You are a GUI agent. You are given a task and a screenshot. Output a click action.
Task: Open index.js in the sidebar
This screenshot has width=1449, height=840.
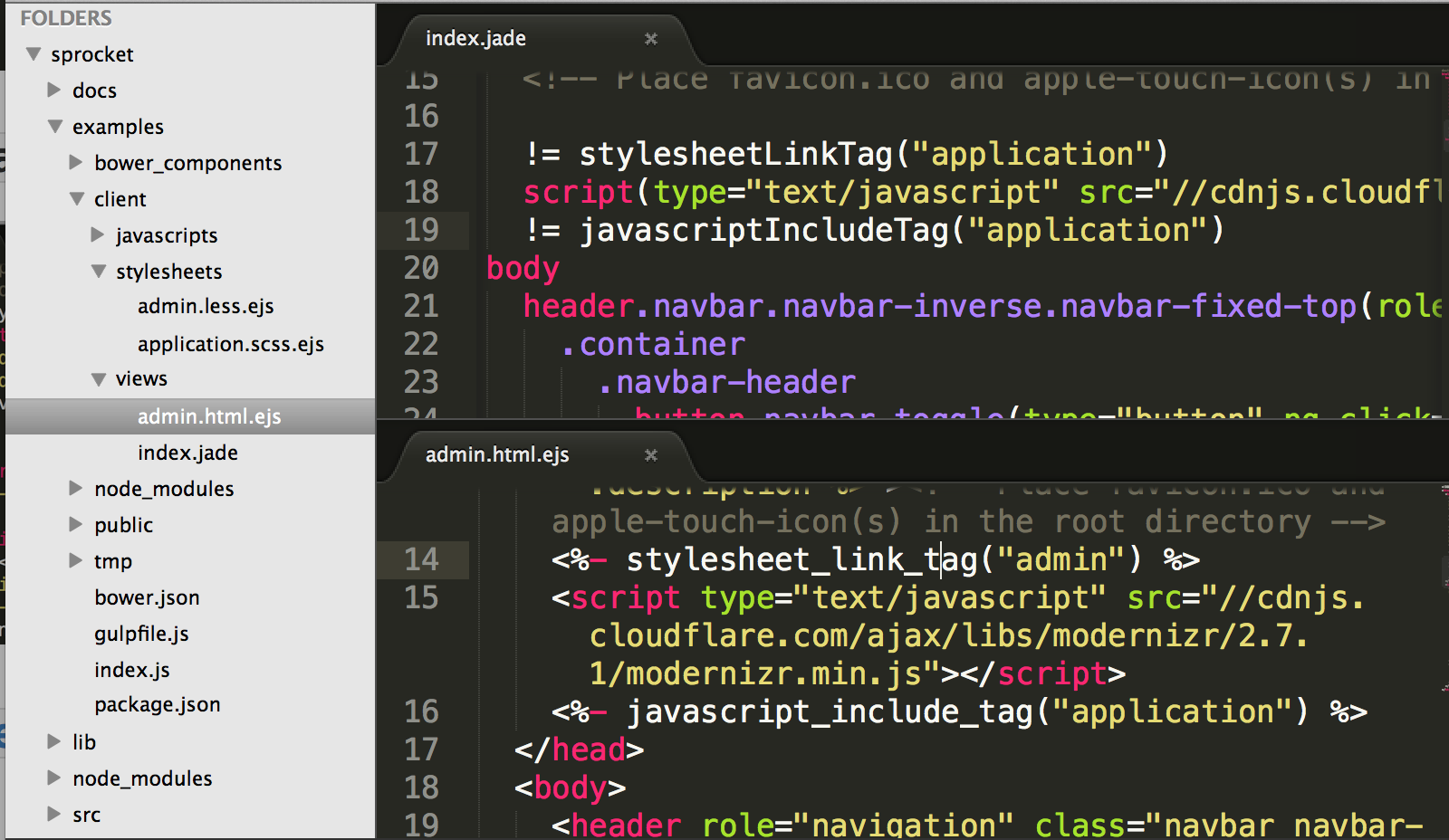(x=132, y=670)
